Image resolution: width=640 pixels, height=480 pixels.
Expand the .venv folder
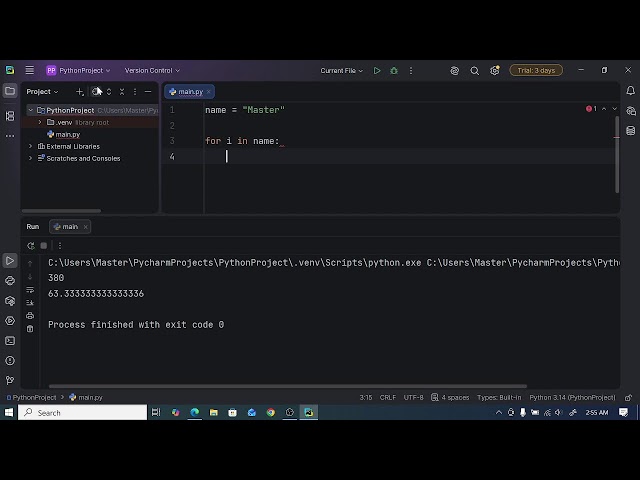point(40,122)
